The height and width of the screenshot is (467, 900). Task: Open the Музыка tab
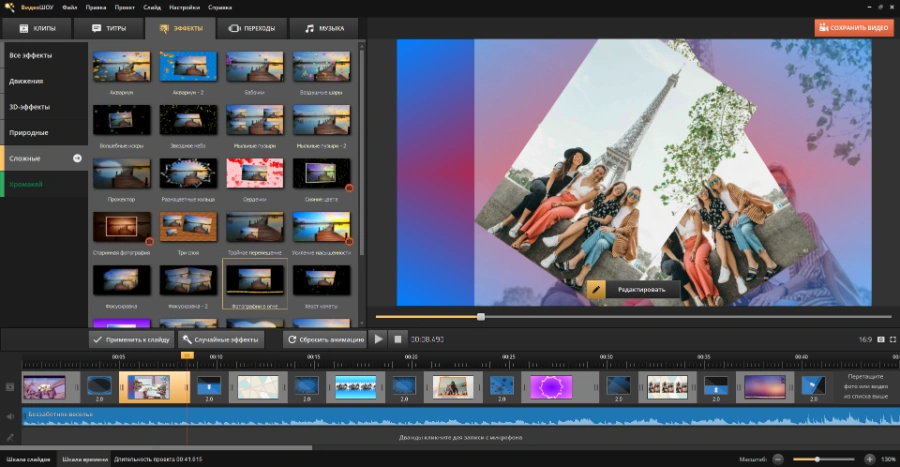(324, 28)
